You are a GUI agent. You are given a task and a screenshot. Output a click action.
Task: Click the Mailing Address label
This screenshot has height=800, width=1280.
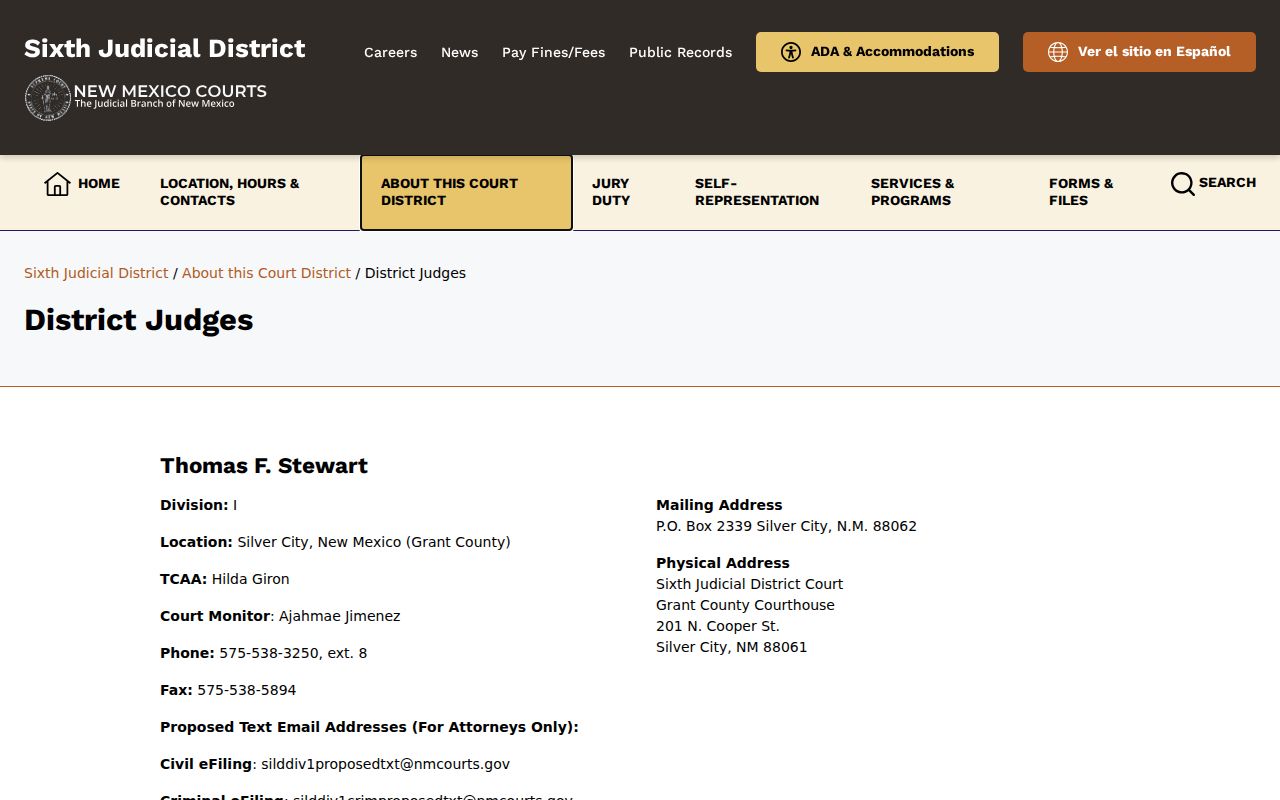[719, 505]
